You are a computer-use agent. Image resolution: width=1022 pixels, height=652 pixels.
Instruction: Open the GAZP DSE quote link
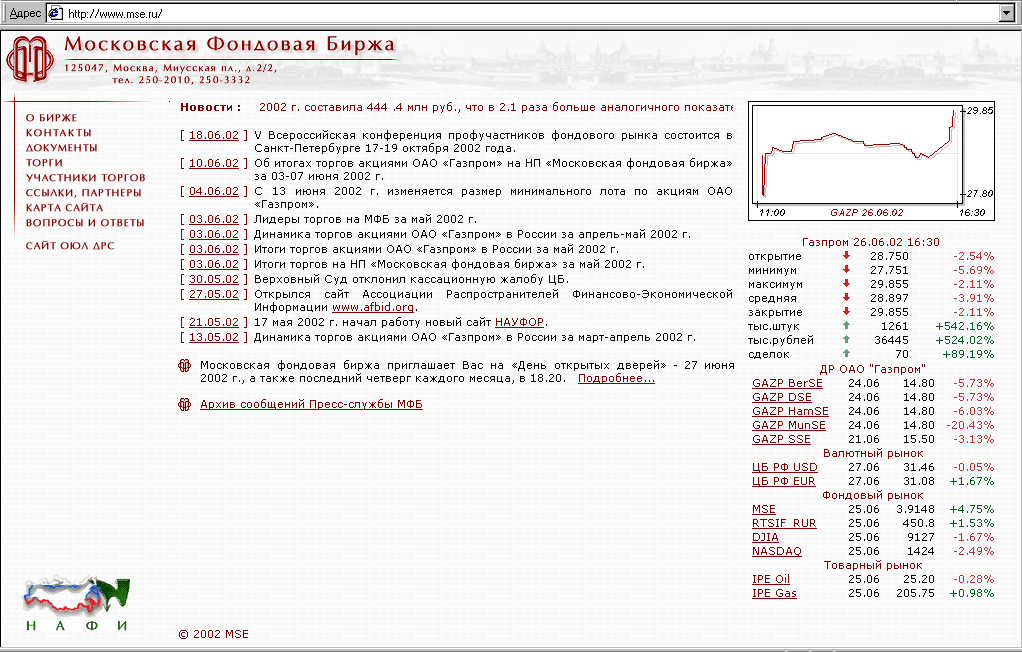(781, 398)
